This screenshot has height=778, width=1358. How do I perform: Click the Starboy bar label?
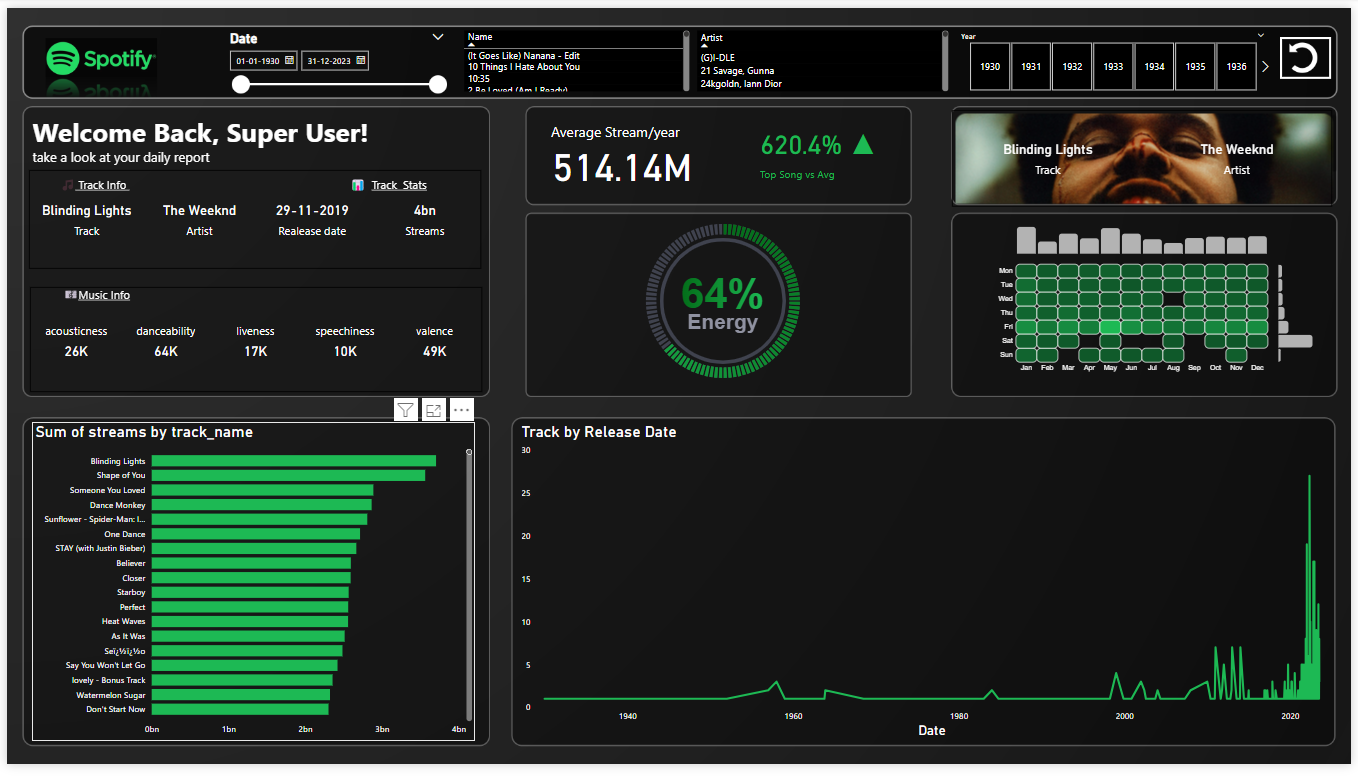pyautogui.click(x=131, y=592)
